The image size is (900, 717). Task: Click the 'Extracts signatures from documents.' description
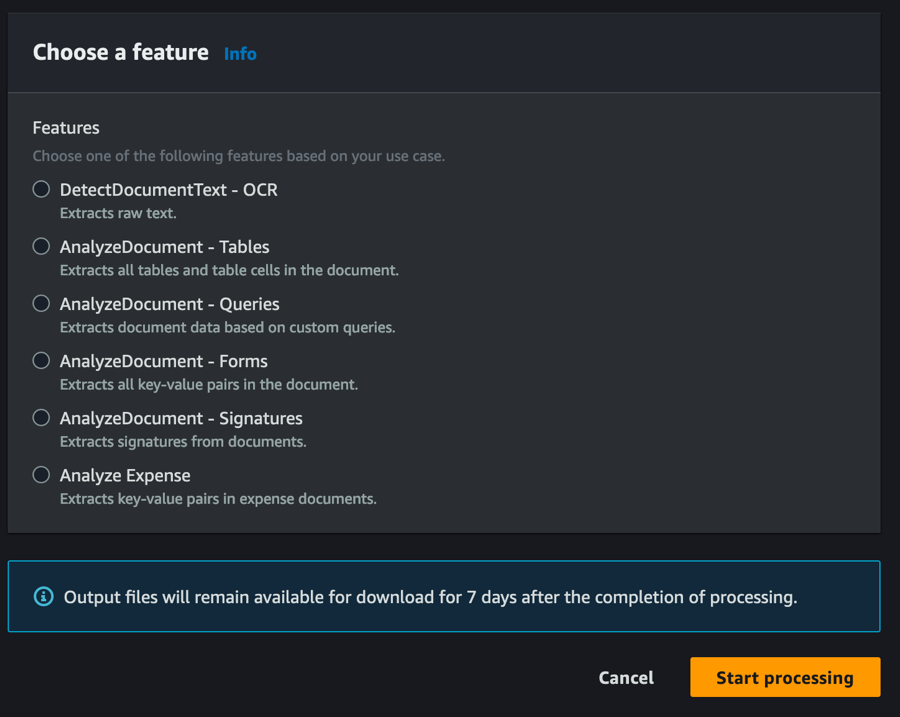click(x=183, y=441)
